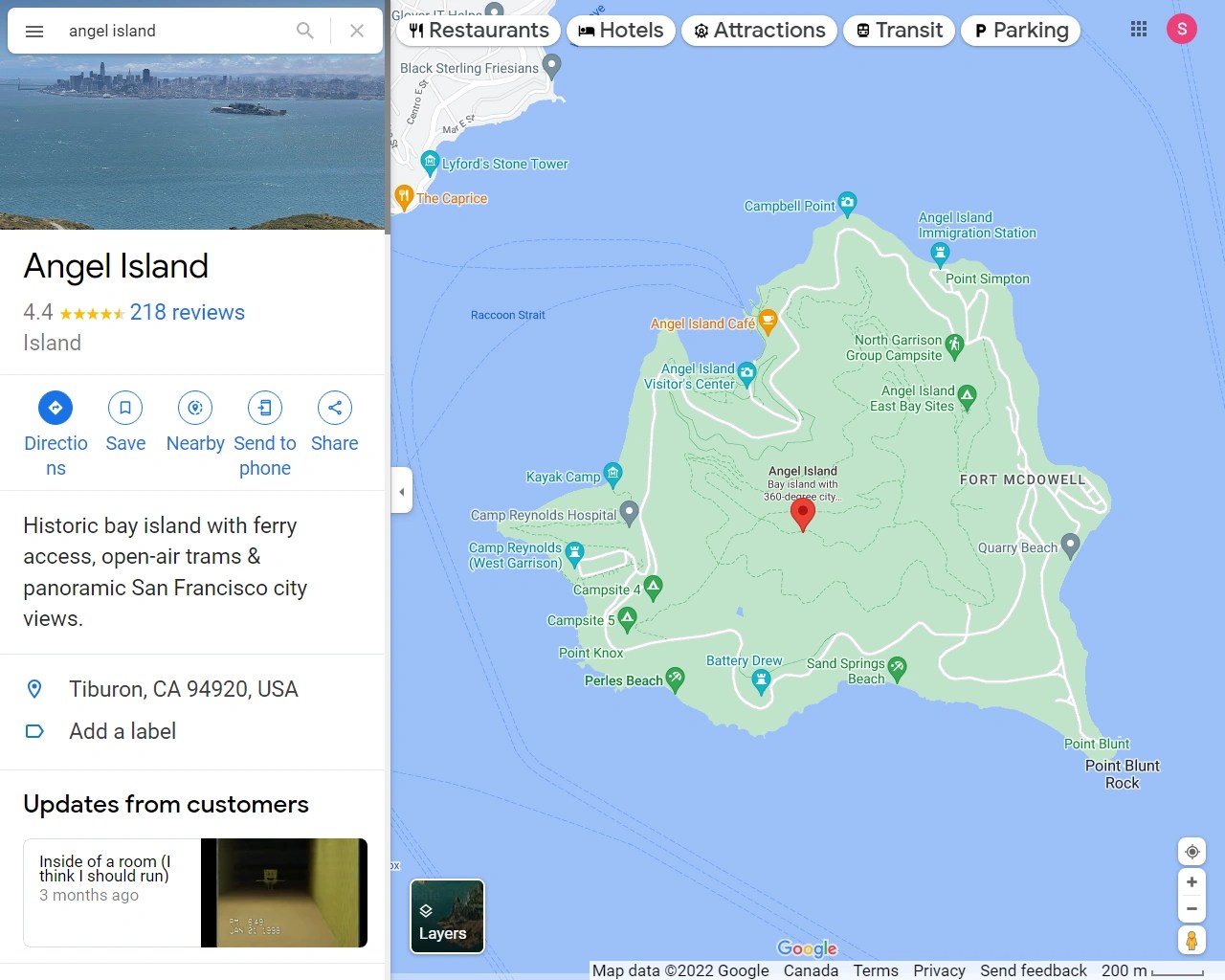Filter map by Attractions
Image resolution: width=1225 pixels, height=980 pixels.
point(760,31)
